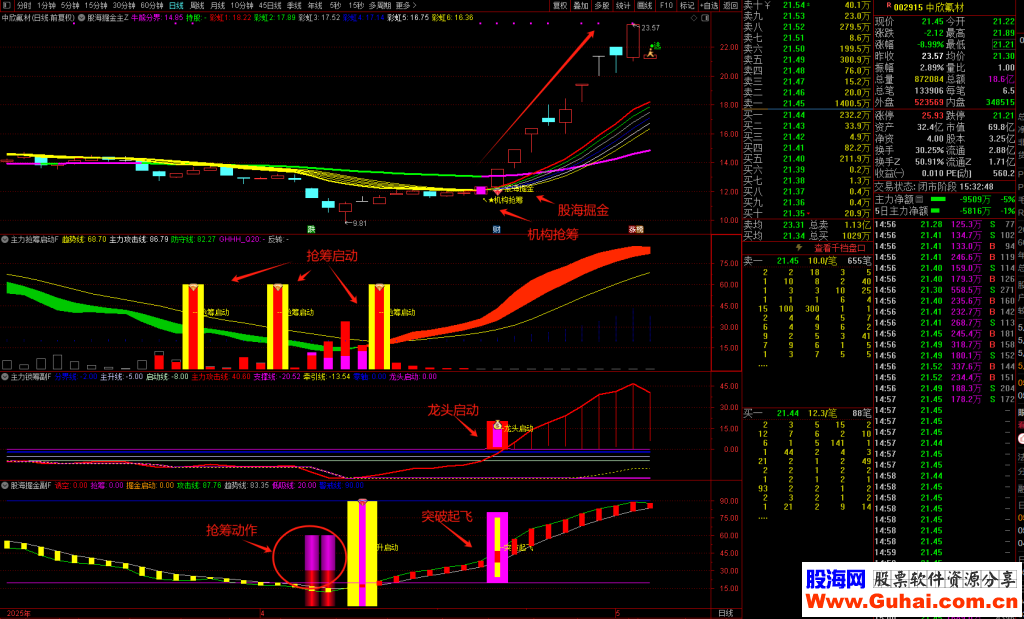Click 总买 1029万 value
The width and height of the screenshot is (1024, 619).
(x=856, y=236)
